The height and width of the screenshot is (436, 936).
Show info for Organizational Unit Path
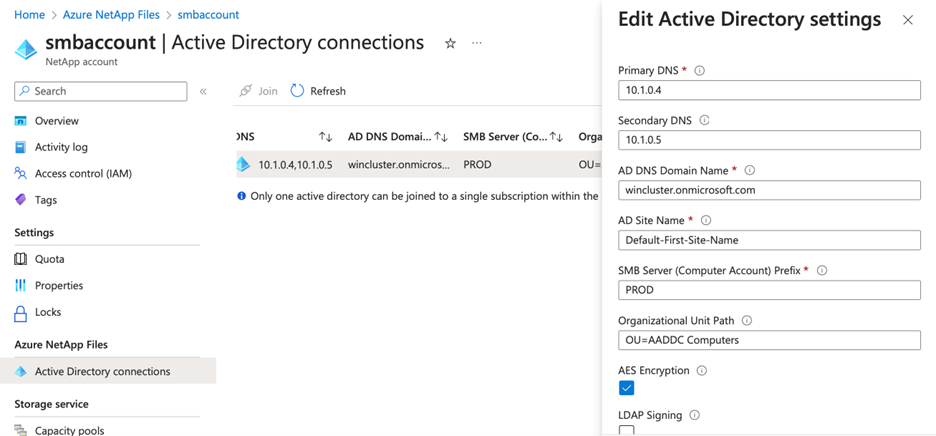coord(747,320)
